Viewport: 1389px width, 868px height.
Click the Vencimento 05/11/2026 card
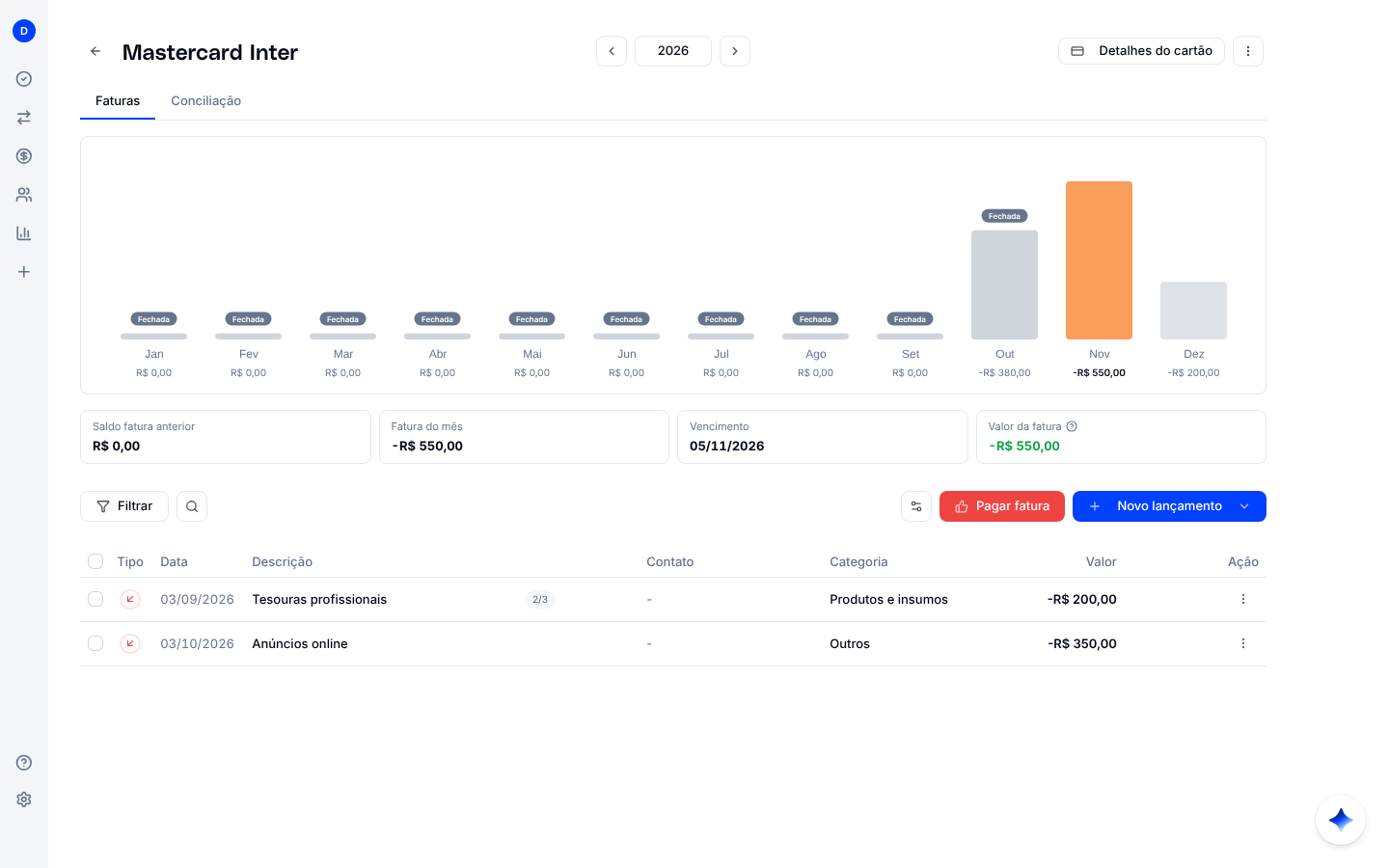tap(823, 437)
